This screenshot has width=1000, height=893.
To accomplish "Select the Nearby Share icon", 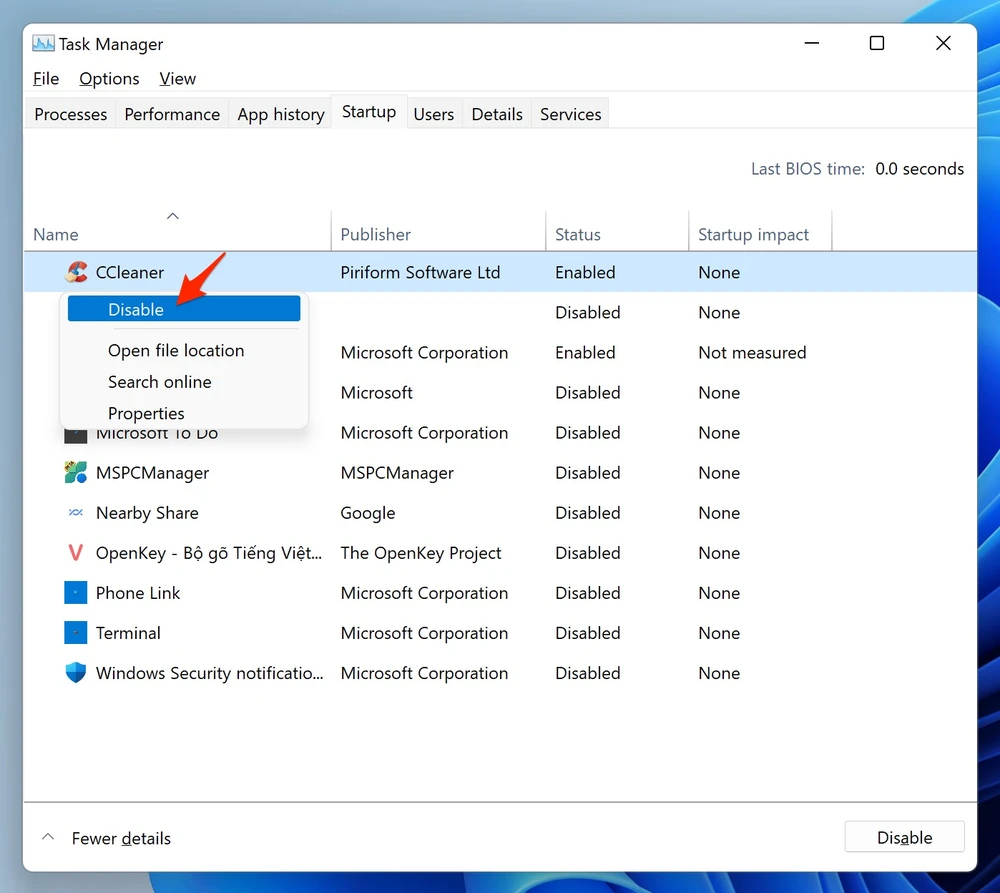I will (x=75, y=512).
